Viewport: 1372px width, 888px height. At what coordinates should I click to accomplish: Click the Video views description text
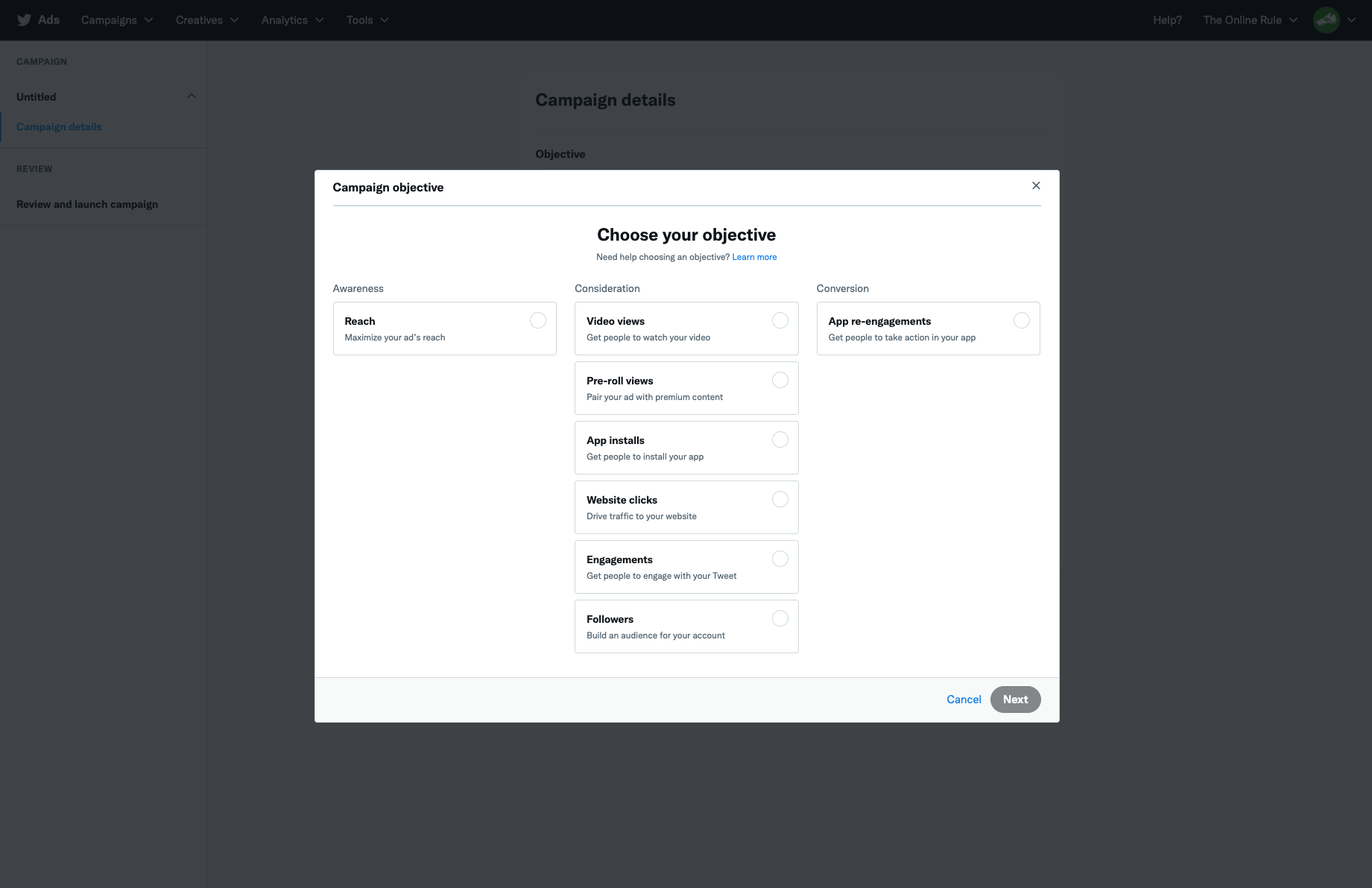[648, 337]
